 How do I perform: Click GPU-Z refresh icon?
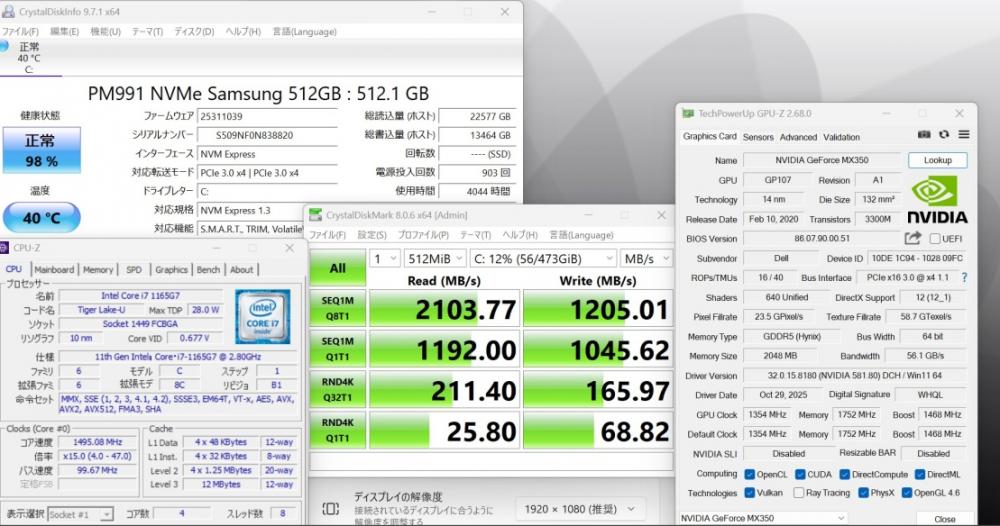pyautogui.click(x=944, y=135)
